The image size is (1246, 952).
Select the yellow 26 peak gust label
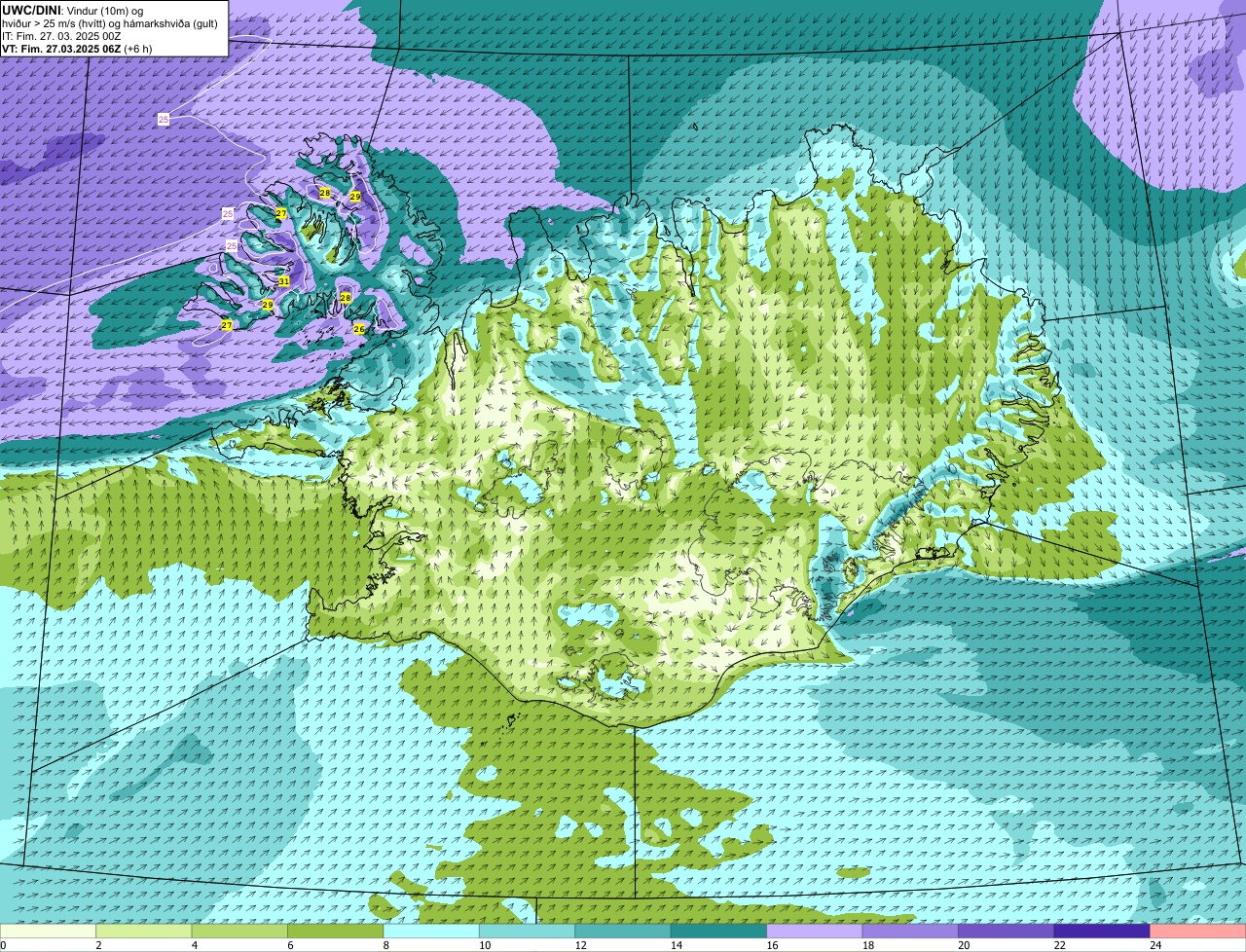tap(359, 329)
